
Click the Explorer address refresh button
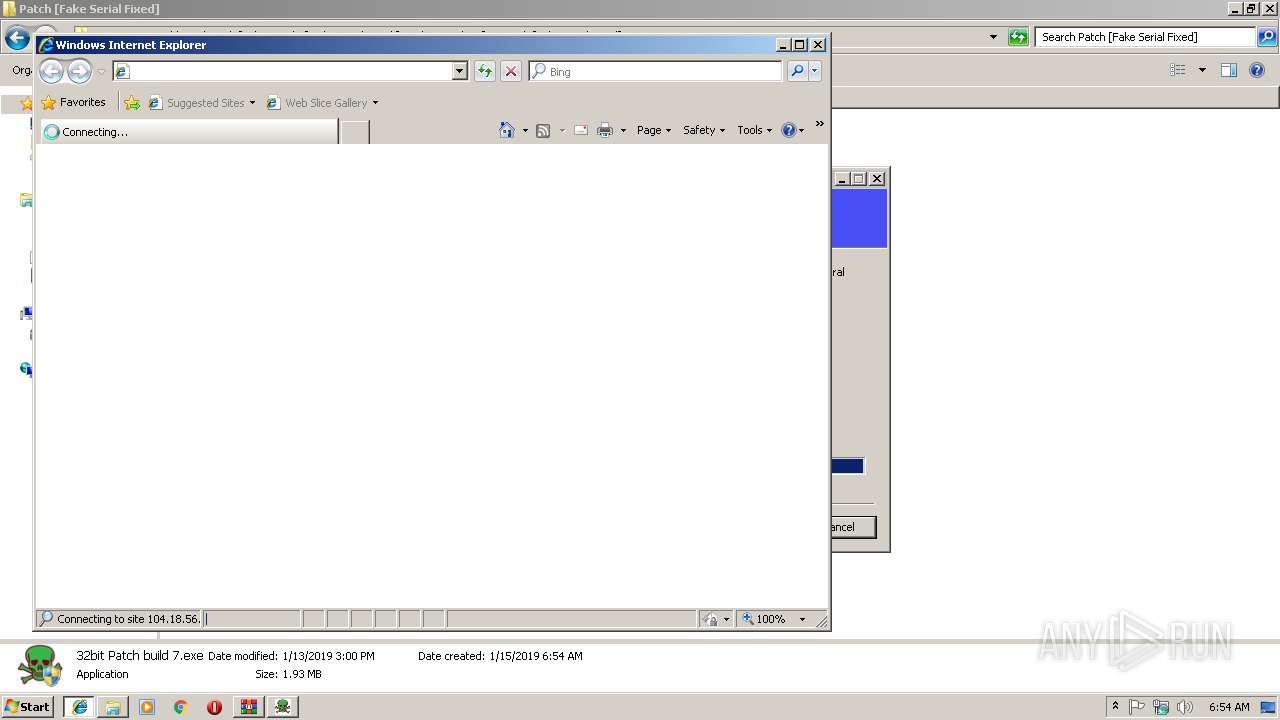[1018, 37]
